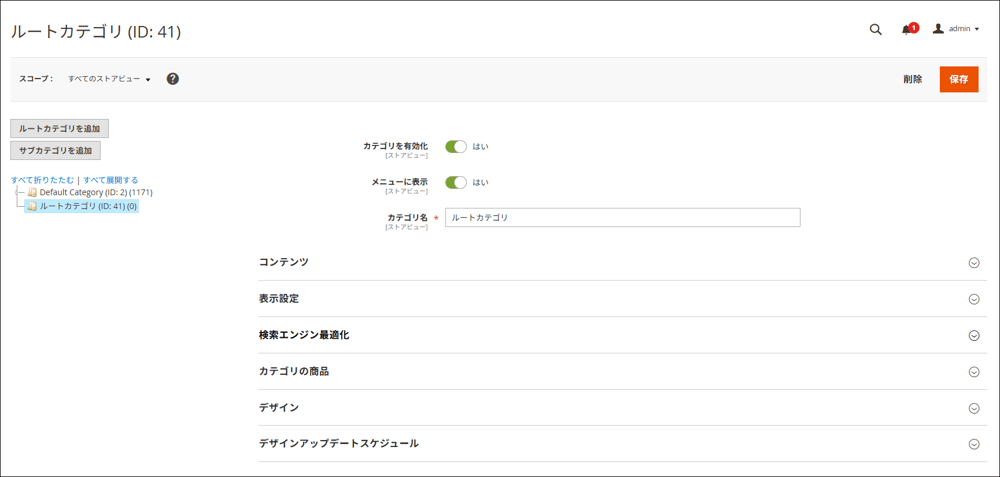
Task: Click the すべて折りたたむ link
Action: click(42, 180)
